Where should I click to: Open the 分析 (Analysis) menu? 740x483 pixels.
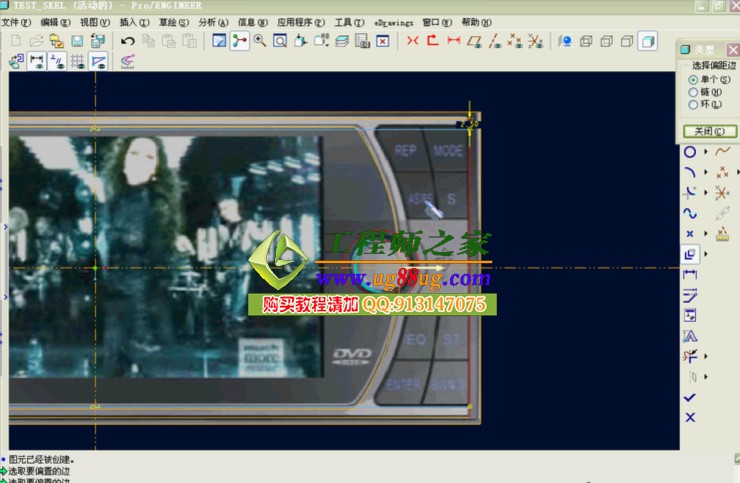[x=212, y=21]
